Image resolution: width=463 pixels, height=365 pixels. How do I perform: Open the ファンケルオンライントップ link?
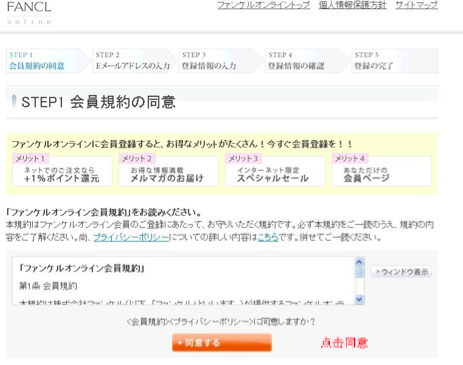263,5
